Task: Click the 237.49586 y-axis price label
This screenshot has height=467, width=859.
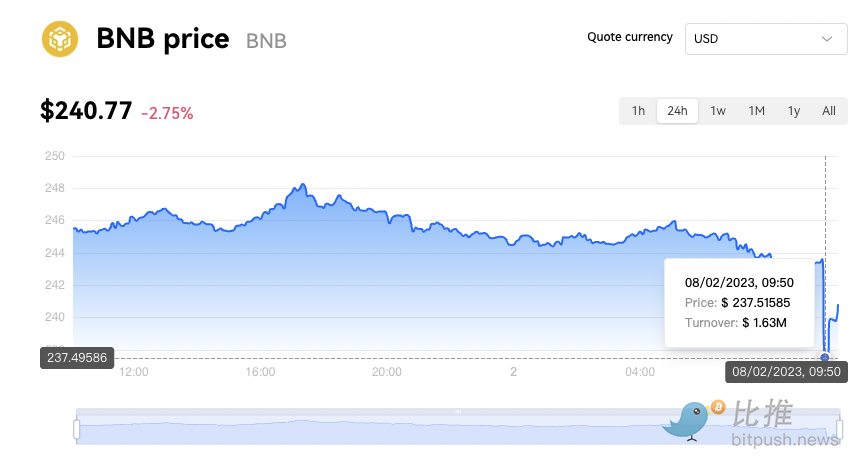Action: point(77,357)
